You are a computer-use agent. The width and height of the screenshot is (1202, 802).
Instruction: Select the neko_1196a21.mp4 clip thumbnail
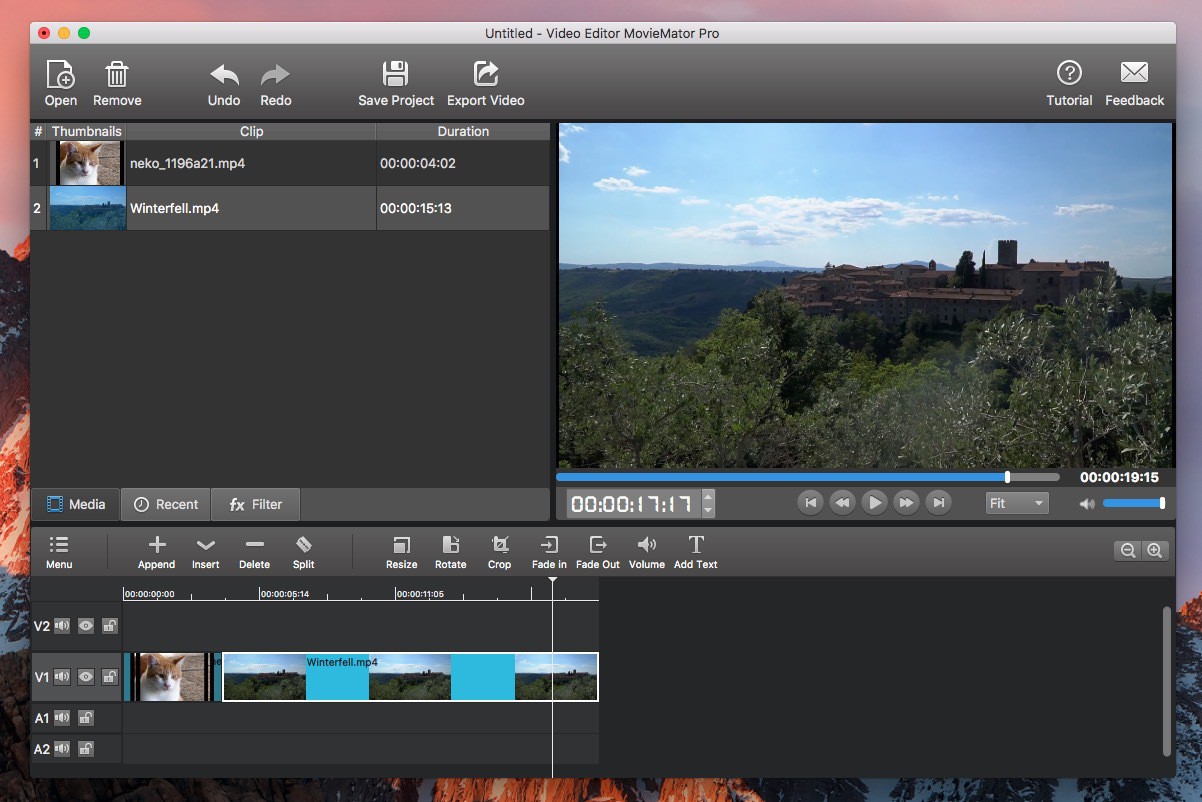click(x=89, y=163)
